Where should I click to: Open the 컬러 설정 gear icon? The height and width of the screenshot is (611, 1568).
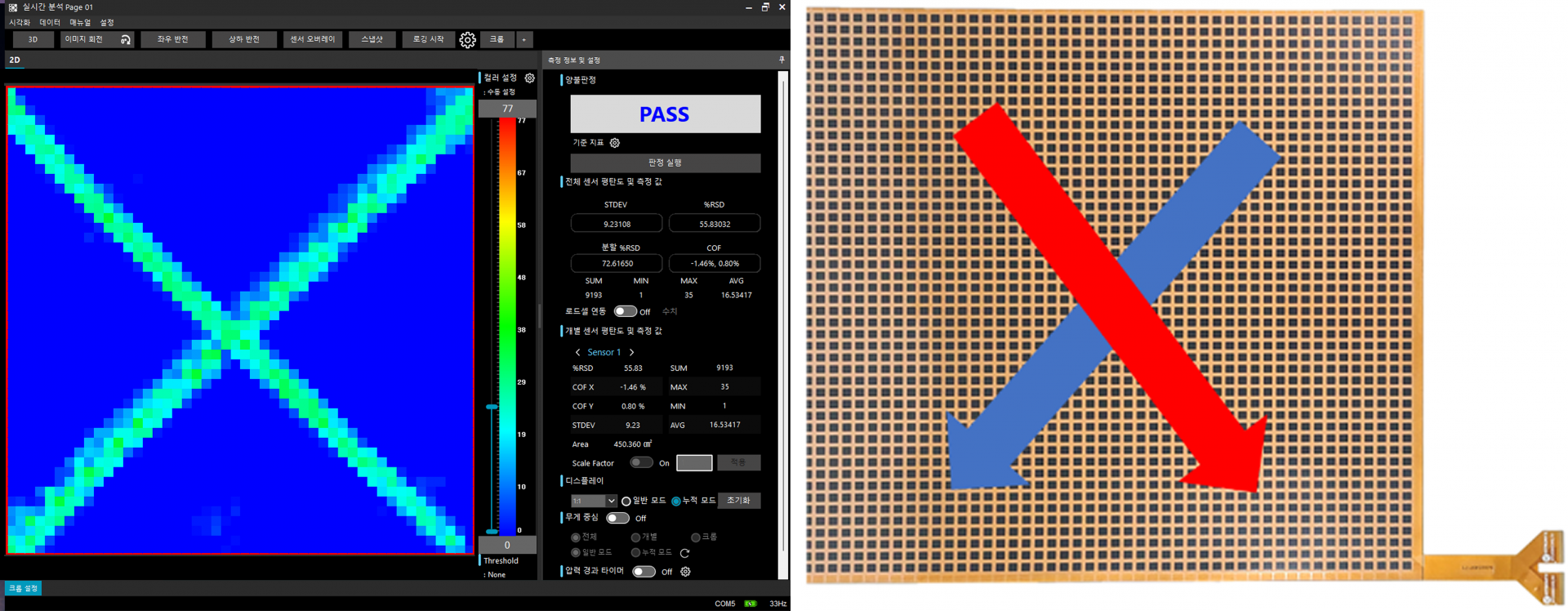pyautogui.click(x=530, y=78)
